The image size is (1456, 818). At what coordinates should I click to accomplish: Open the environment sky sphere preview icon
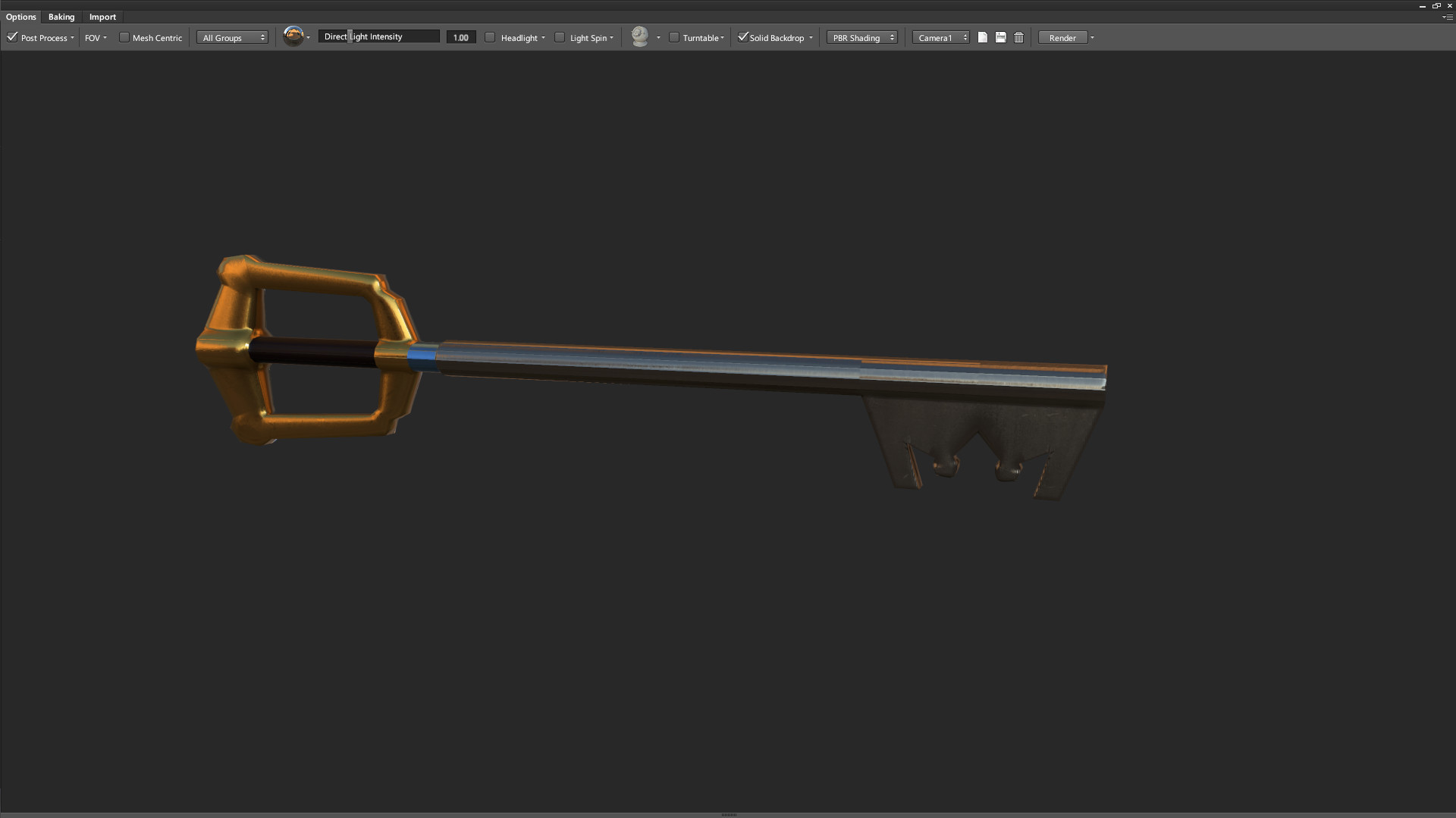point(293,35)
